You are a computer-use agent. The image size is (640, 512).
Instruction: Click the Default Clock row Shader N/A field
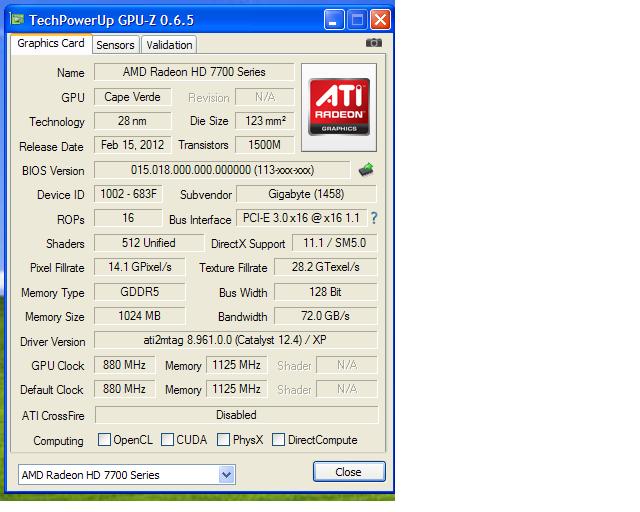click(347, 389)
